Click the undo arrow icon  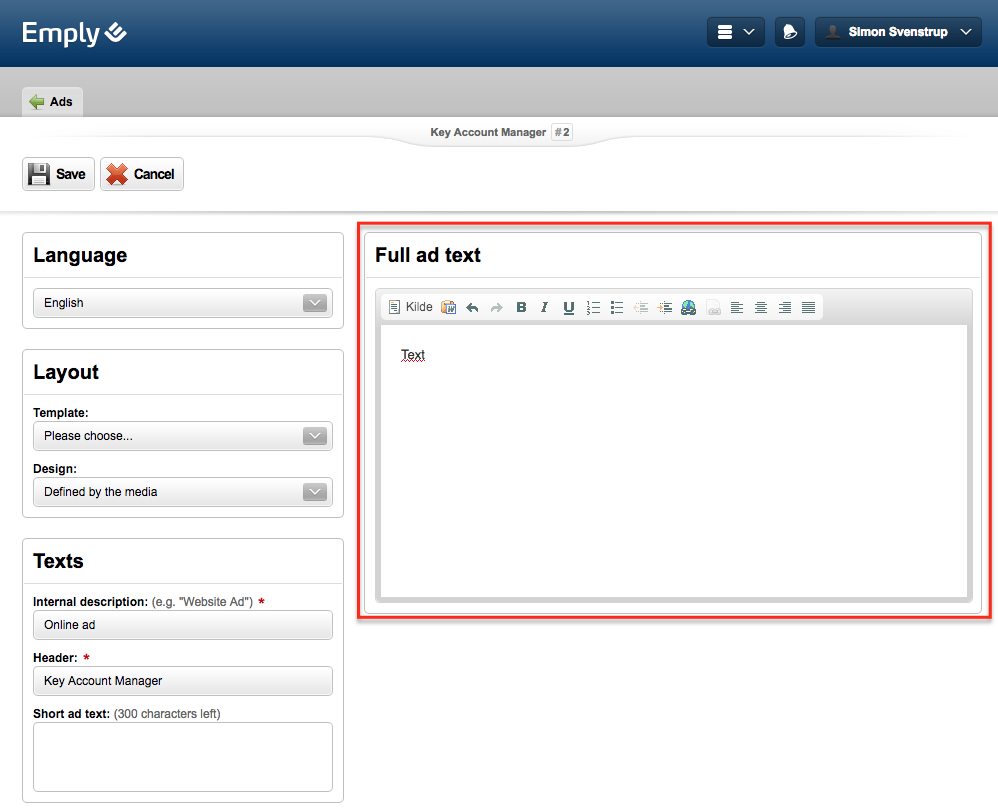(x=472, y=307)
